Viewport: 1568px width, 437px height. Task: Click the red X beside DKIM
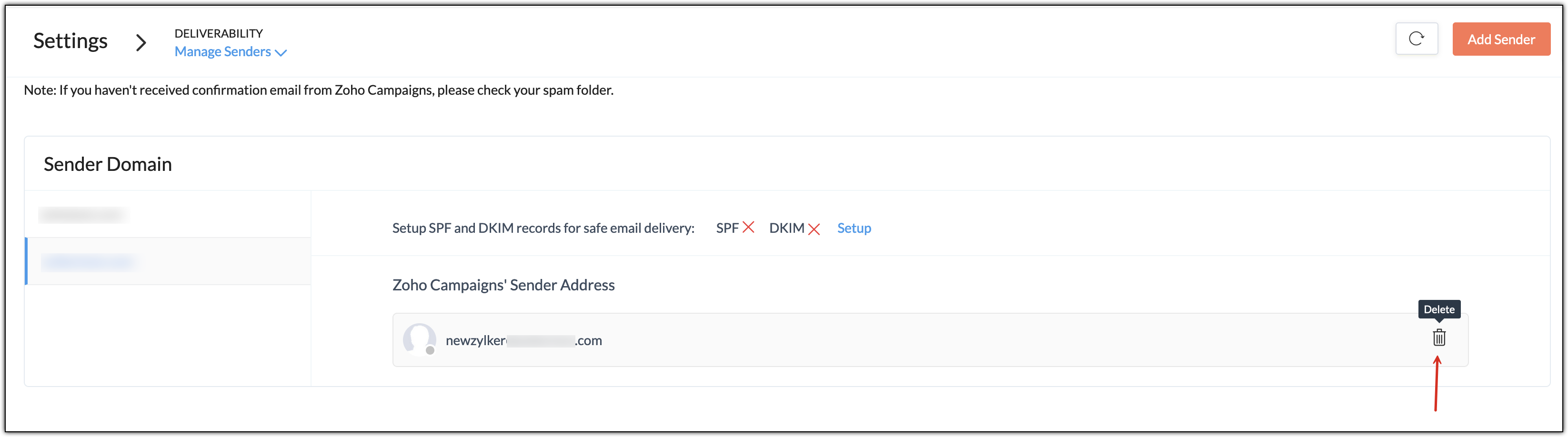tap(814, 229)
